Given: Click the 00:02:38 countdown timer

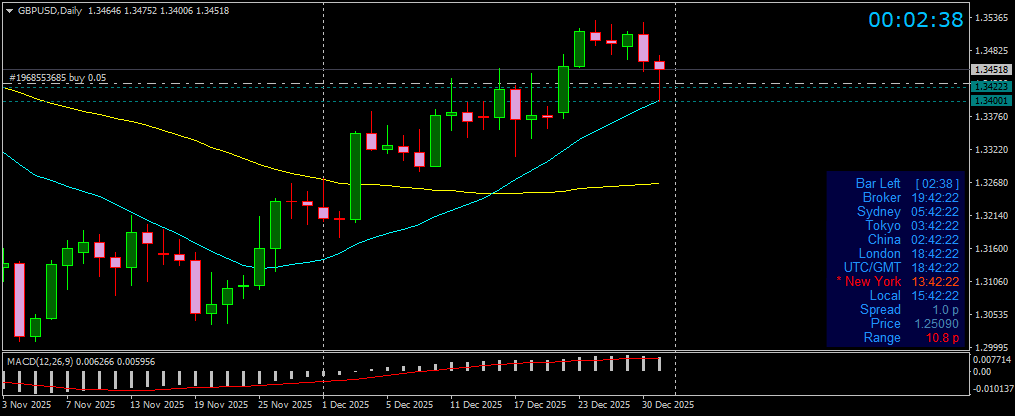Looking at the screenshot, I should [x=916, y=20].
